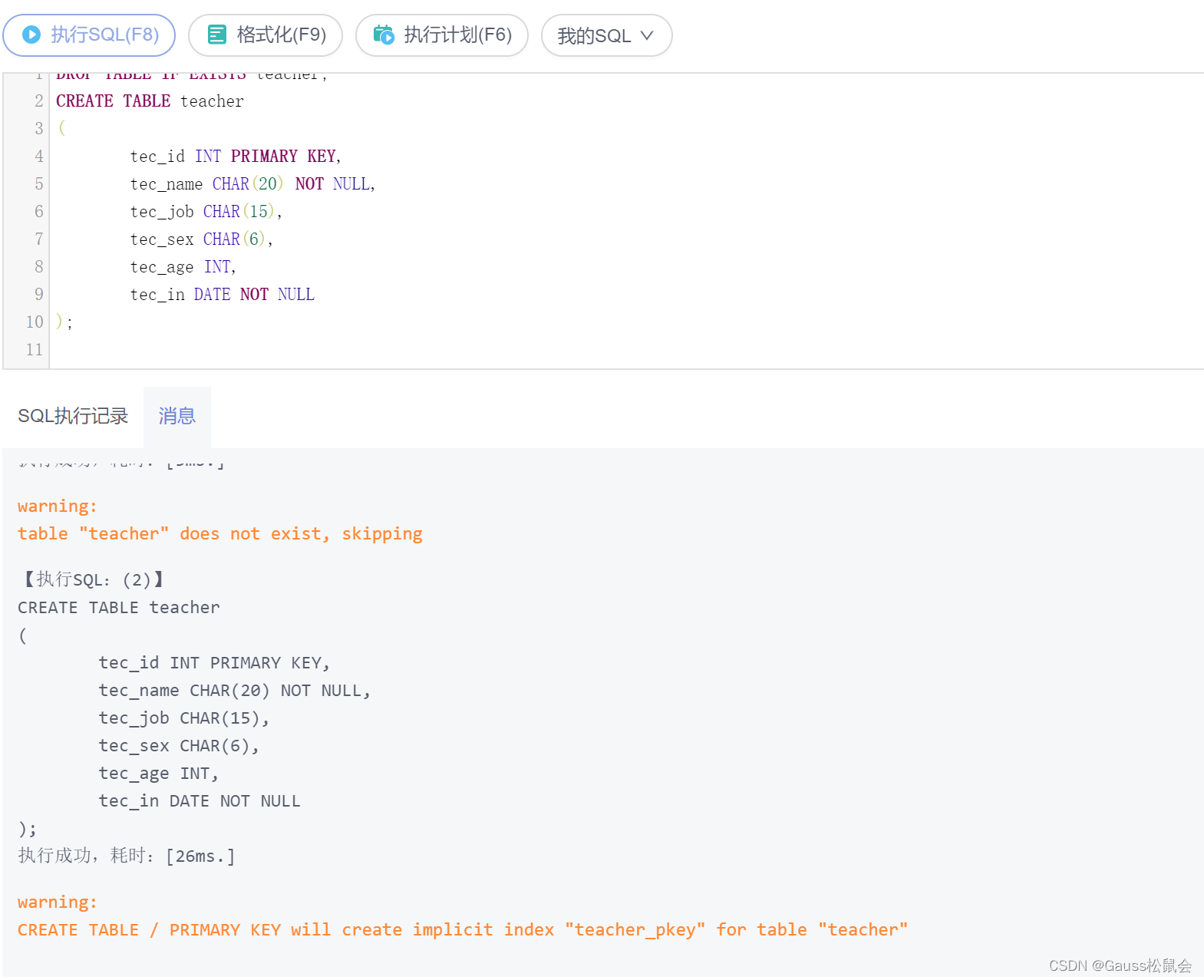Screen dimensions: 1204x980
Task: Open the 我的SQL menu
Action: (606, 35)
